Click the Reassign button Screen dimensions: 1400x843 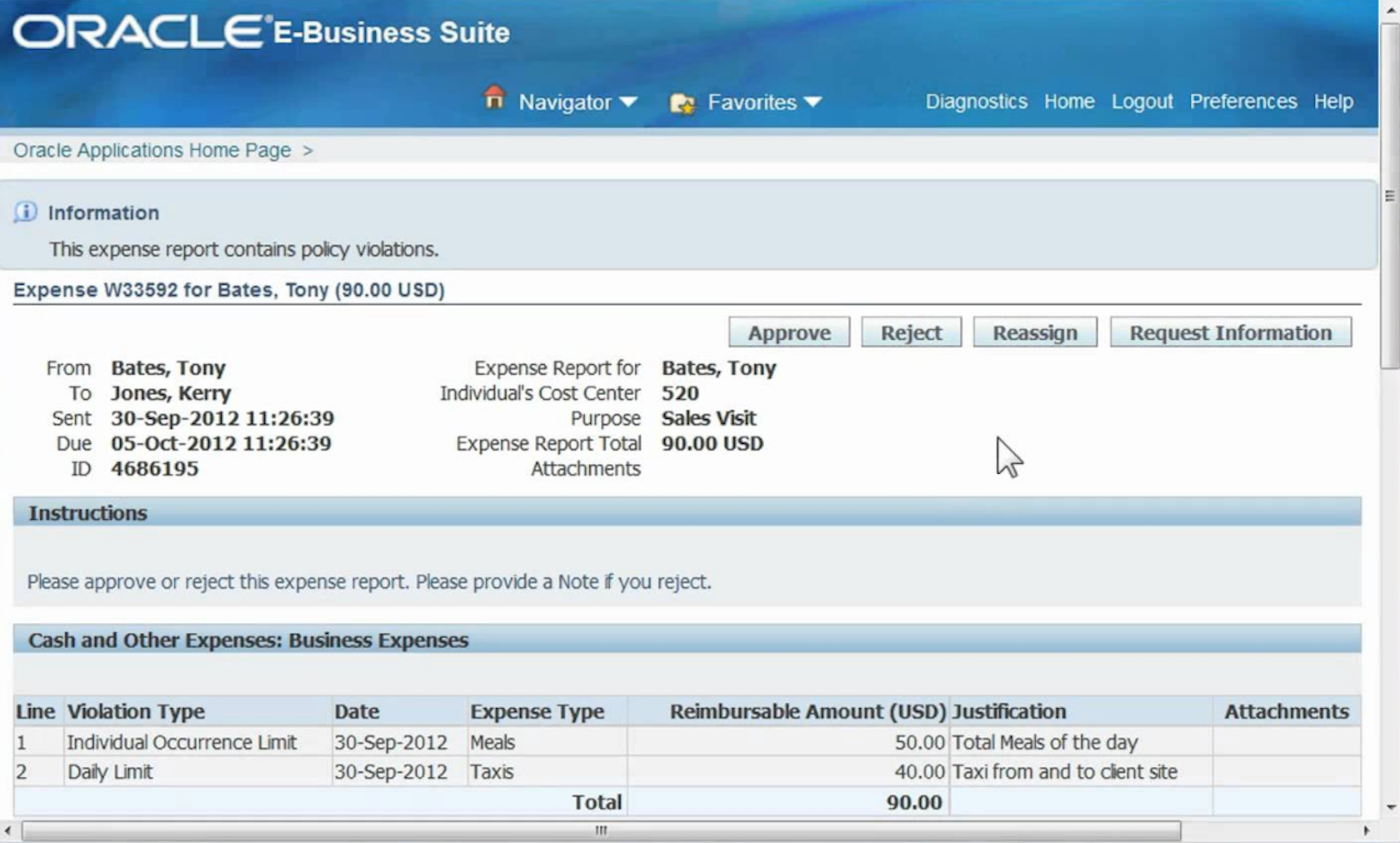point(1035,332)
